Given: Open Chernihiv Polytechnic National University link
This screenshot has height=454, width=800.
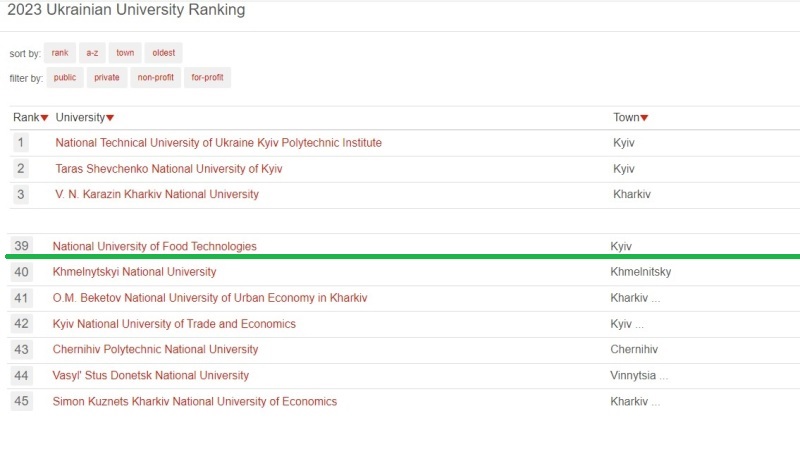Looking at the screenshot, I should pyautogui.click(x=155, y=350).
